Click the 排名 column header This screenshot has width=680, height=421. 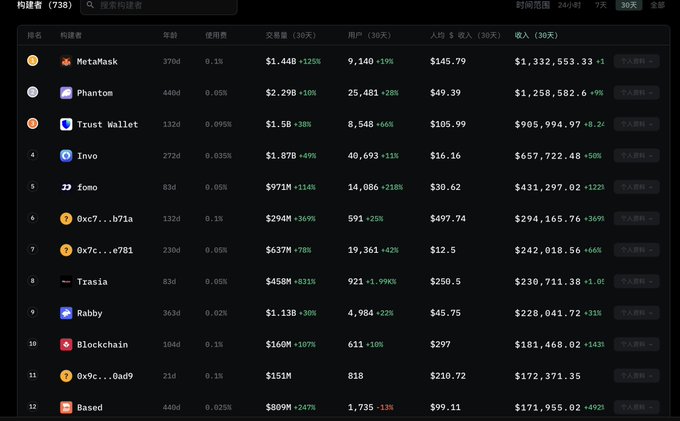34,35
